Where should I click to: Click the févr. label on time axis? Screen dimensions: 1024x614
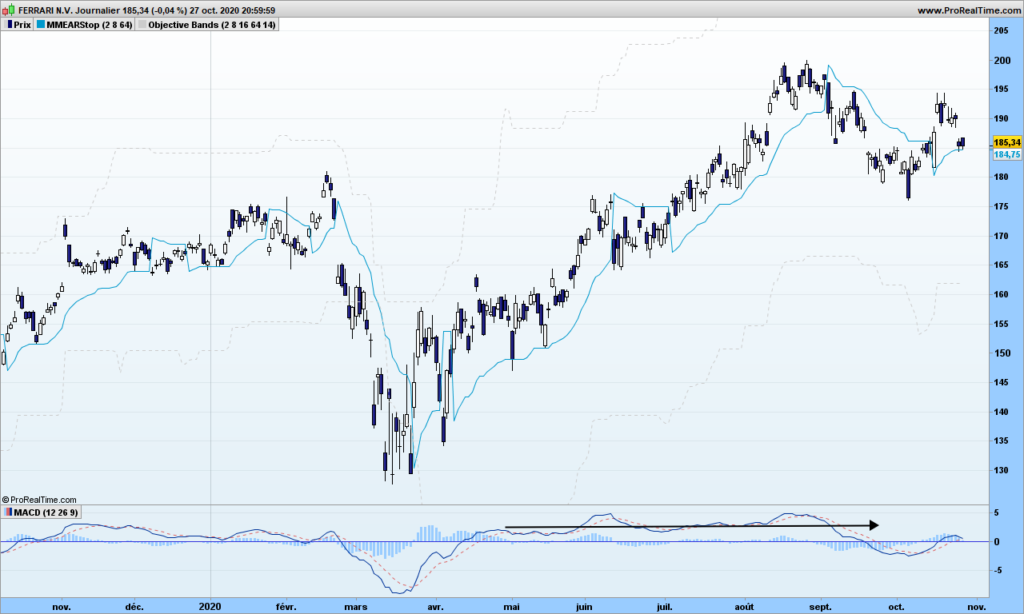[286, 607]
